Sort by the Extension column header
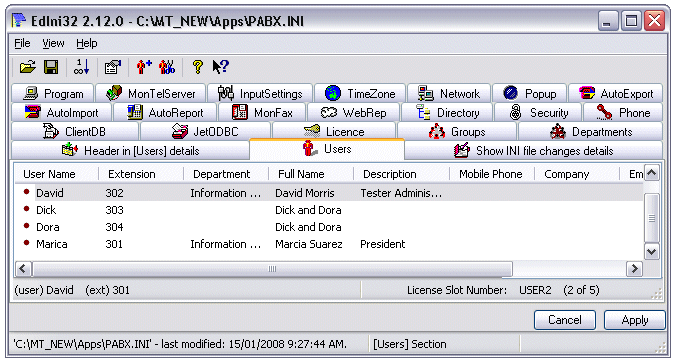This screenshot has width=676, height=362. click(141, 174)
